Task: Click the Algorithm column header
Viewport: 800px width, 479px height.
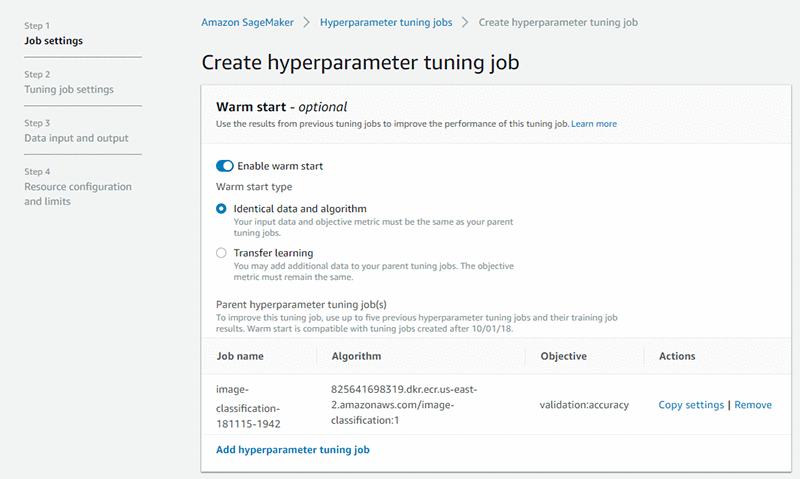Action: [x=356, y=356]
